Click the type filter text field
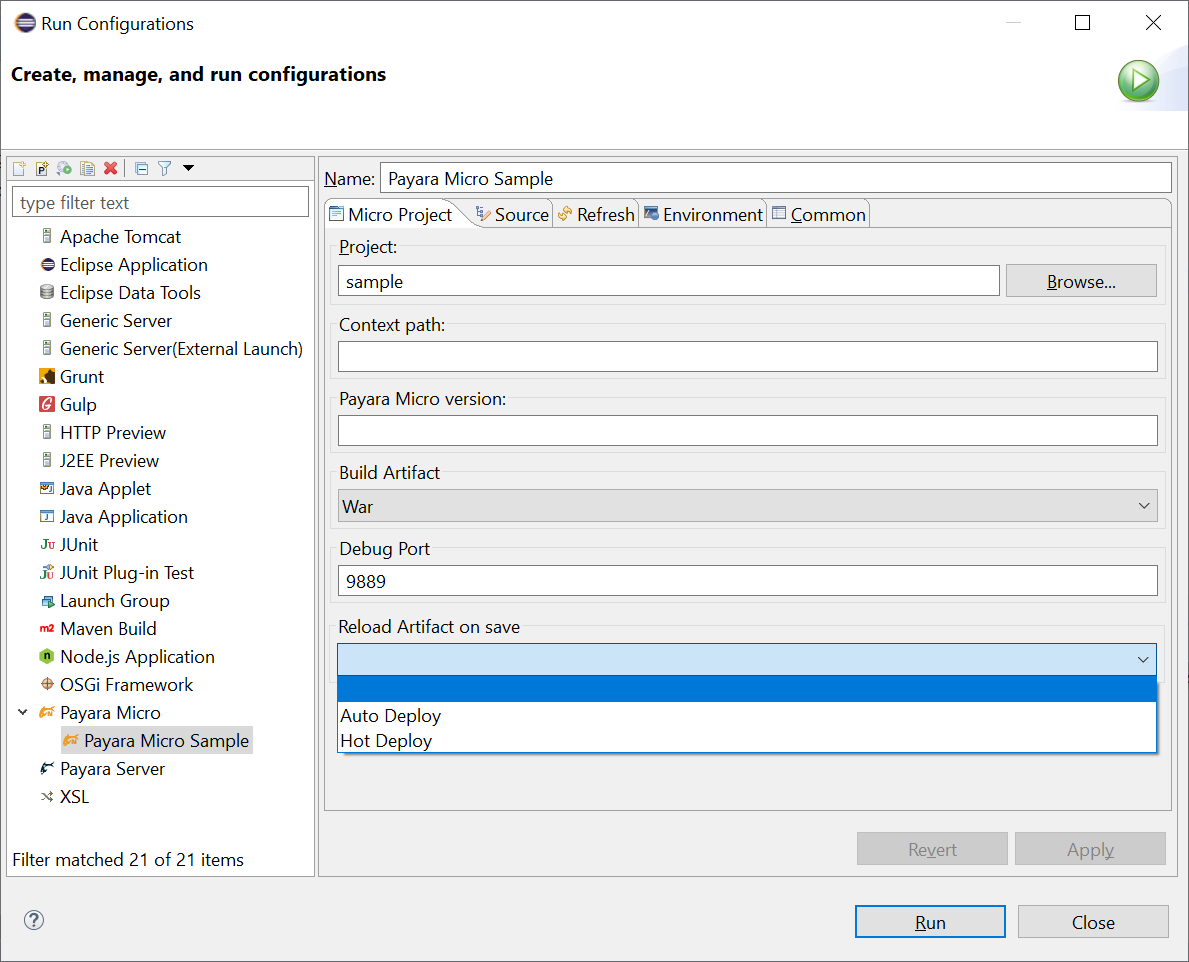Screen dimensions: 1189x962 coord(160,202)
